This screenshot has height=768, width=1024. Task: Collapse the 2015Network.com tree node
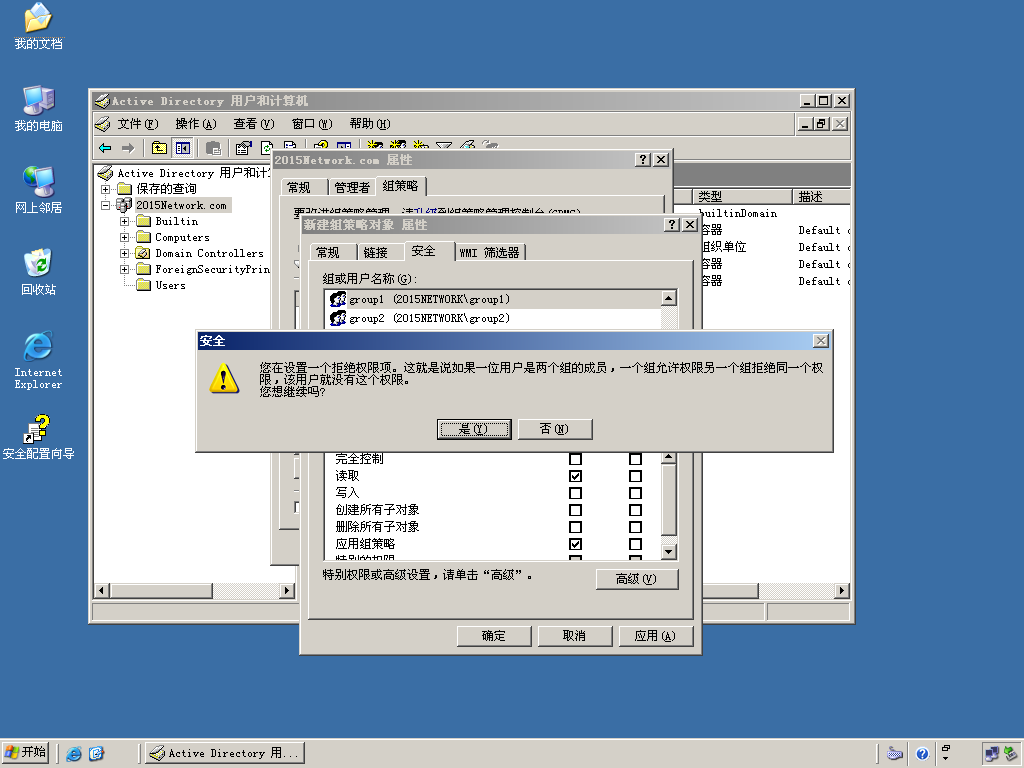pyautogui.click(x=105, y=205)
